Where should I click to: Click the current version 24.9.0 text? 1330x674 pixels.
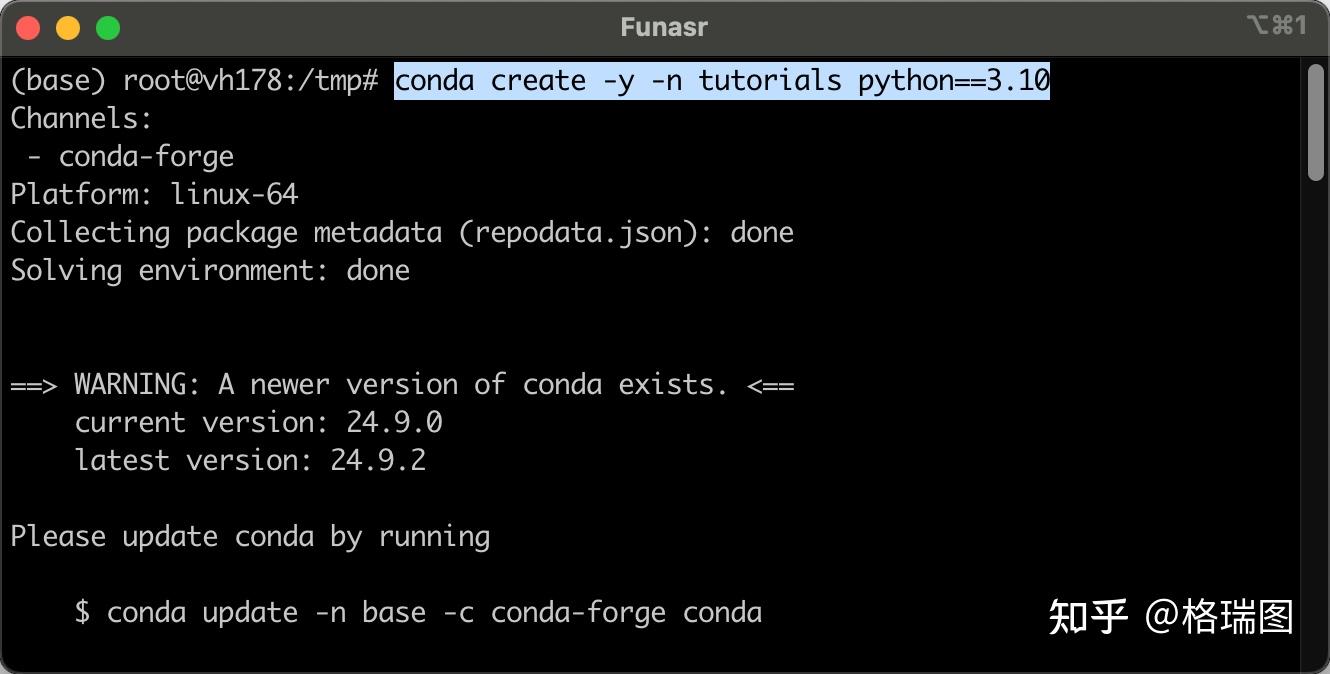tap(258, 422)
